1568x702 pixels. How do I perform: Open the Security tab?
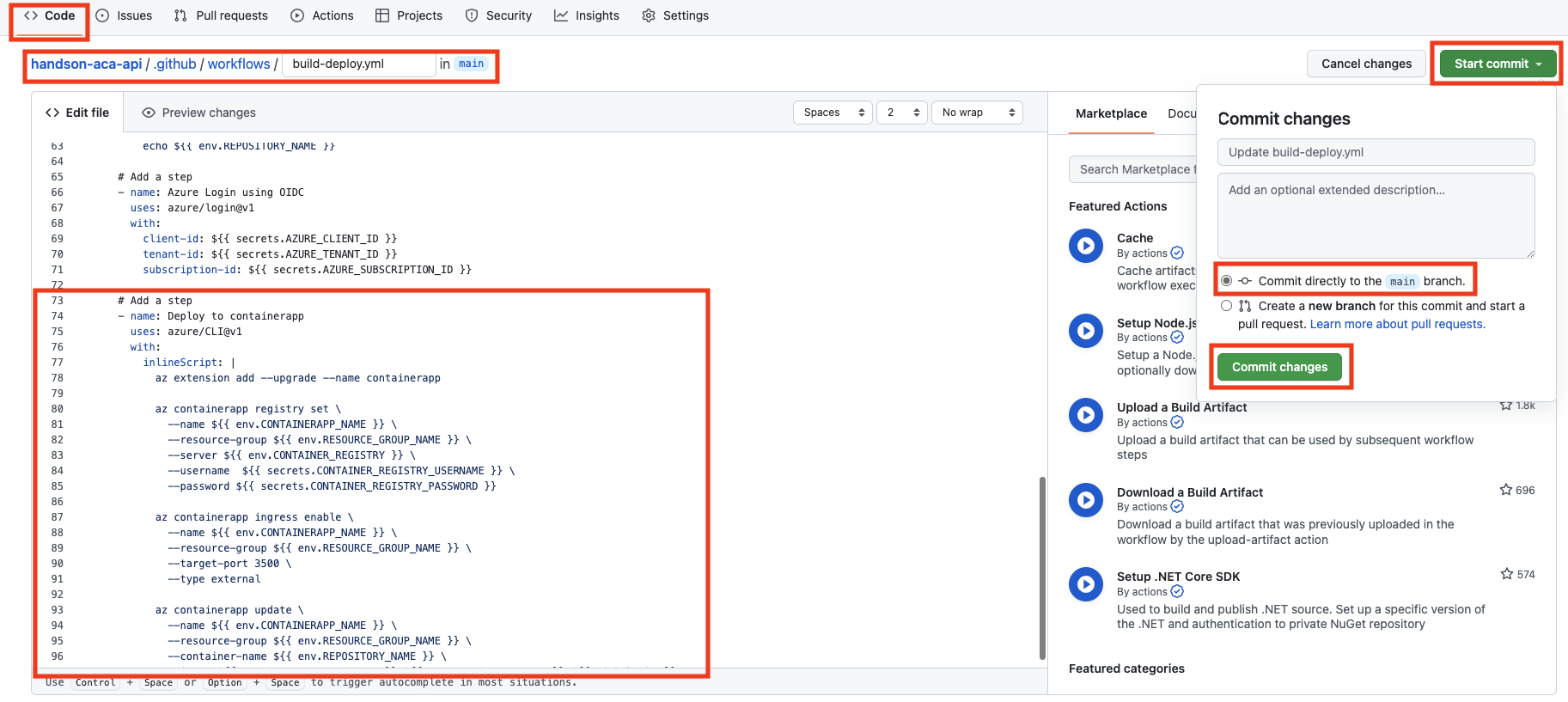coord(498,15)
